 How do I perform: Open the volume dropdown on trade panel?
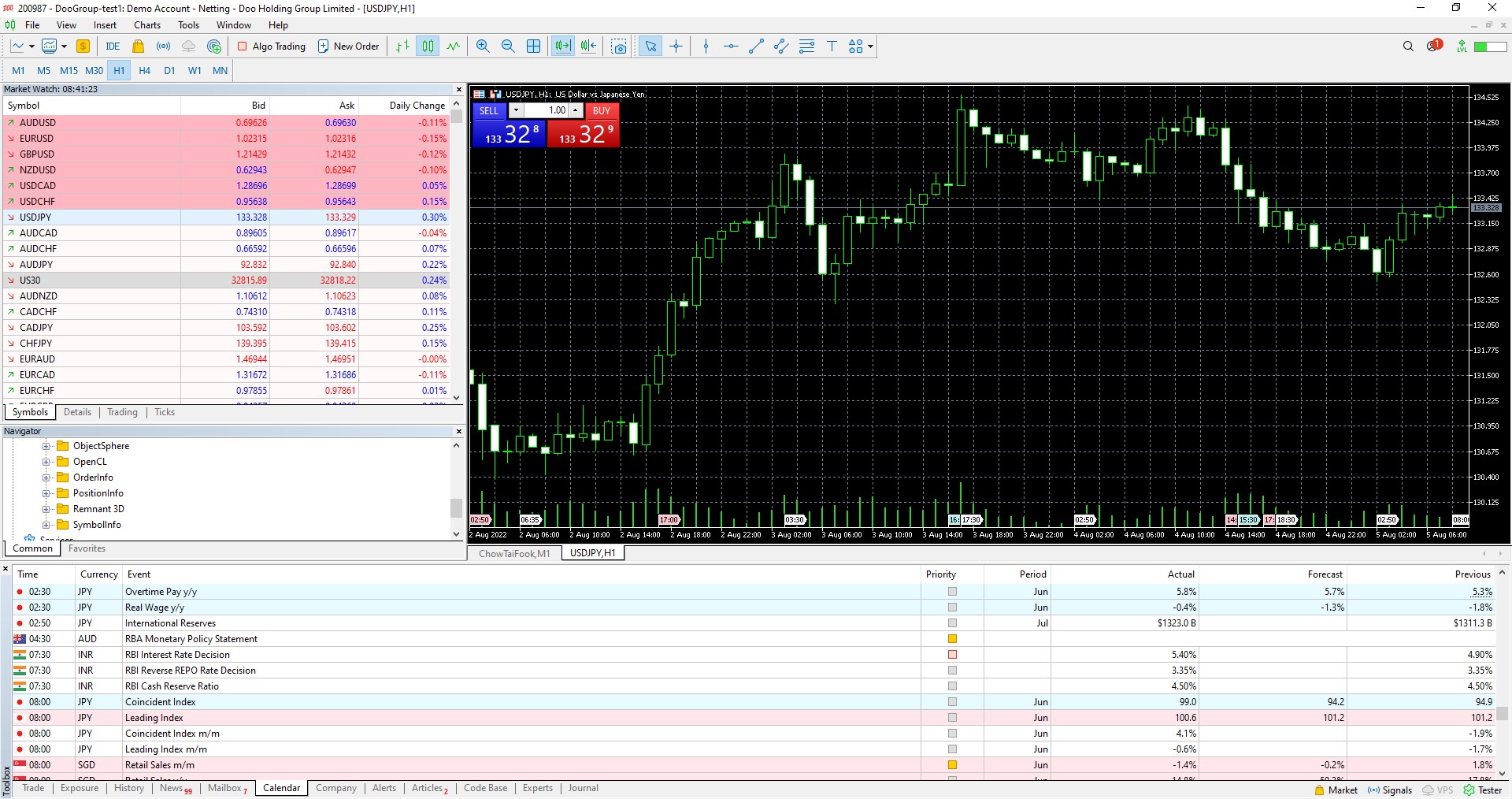[516, 111]
